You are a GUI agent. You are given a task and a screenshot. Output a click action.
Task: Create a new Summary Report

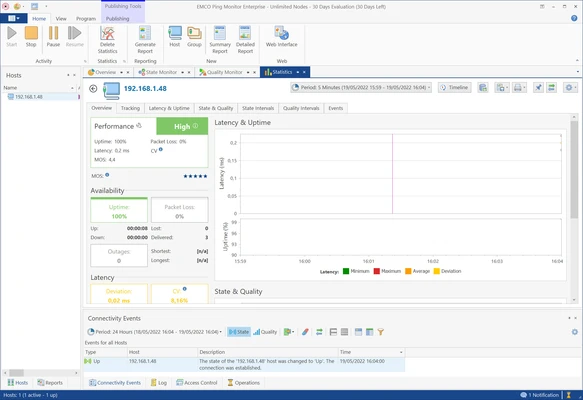[220, 40]
